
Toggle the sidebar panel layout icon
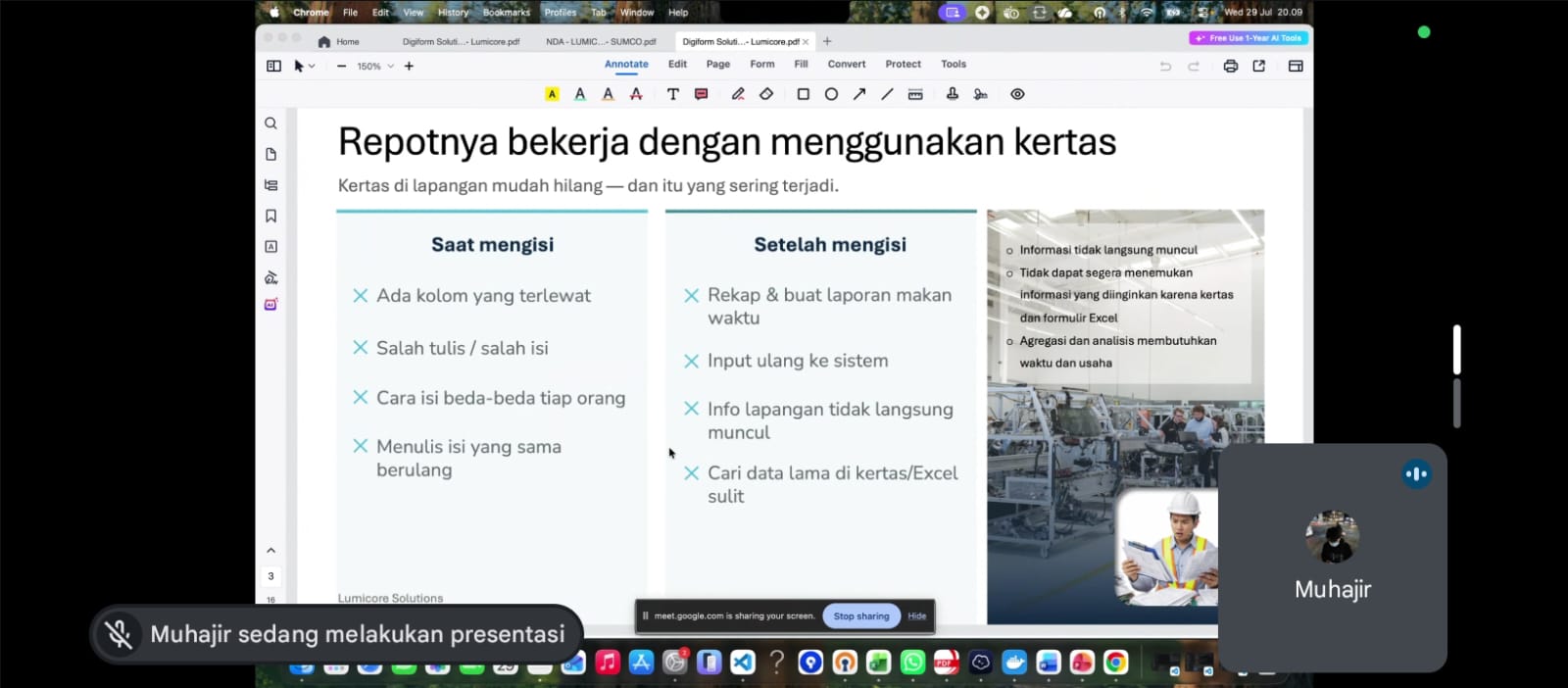tap(273, 66)
